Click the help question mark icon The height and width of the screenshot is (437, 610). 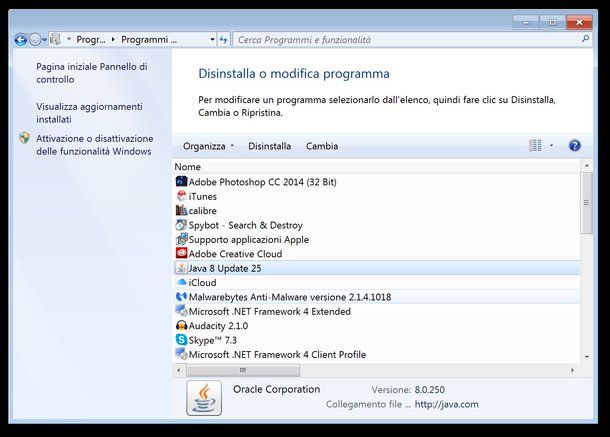[x=575, y=146]
